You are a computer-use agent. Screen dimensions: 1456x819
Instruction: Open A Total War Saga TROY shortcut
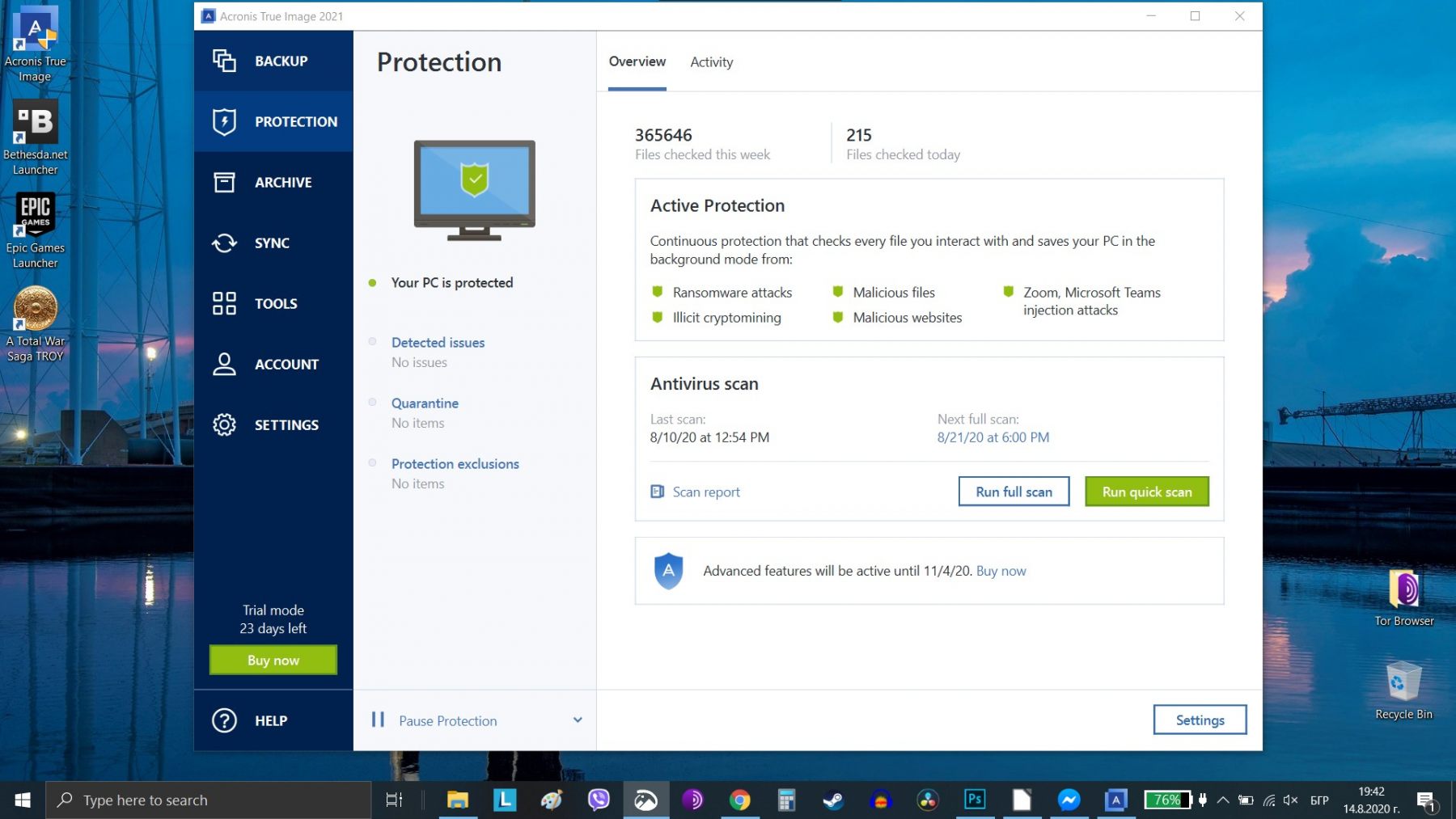point(35,323)
